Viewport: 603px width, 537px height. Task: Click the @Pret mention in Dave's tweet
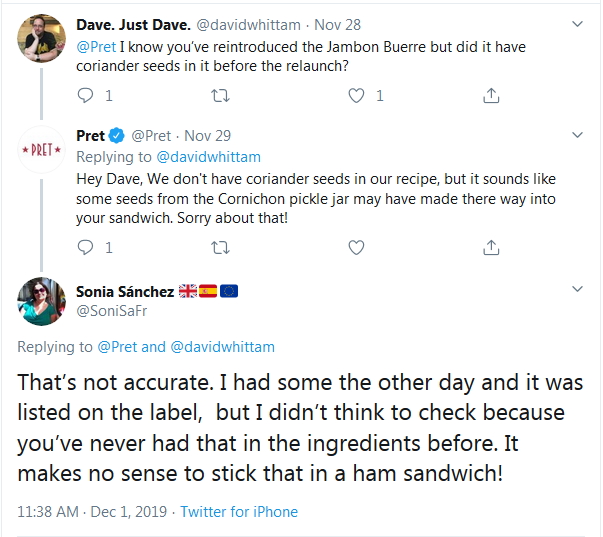tap(96, 47)
